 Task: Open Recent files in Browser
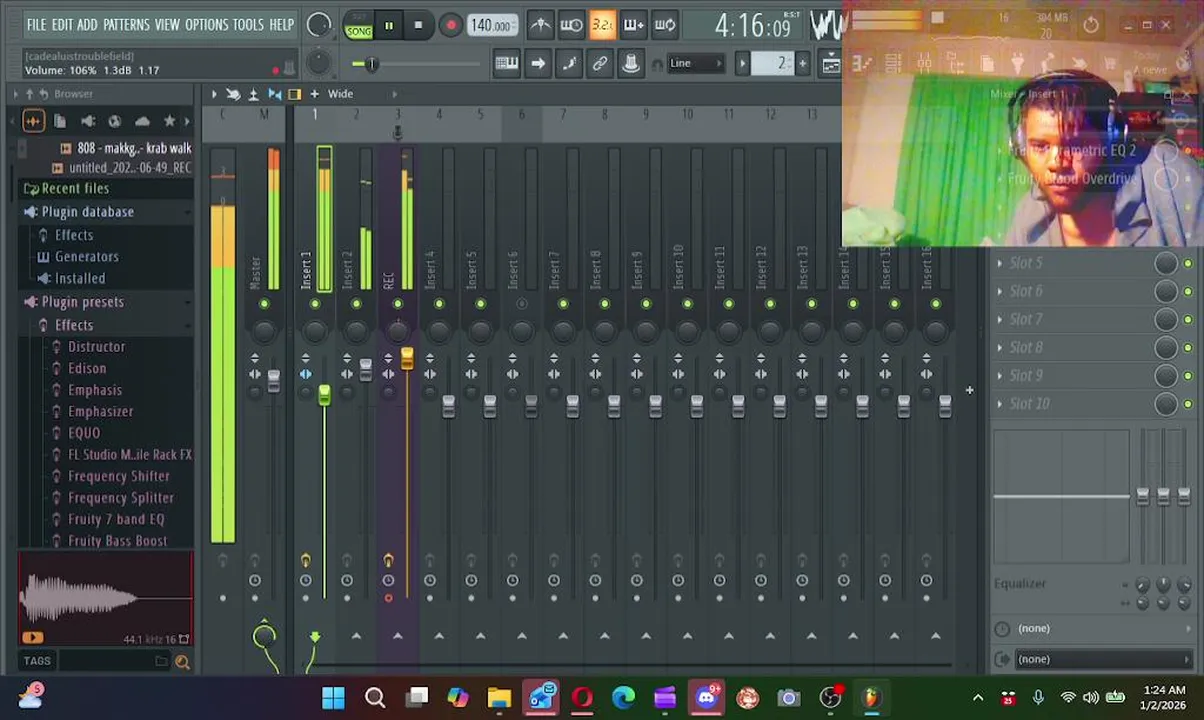[x=75, y=189]
